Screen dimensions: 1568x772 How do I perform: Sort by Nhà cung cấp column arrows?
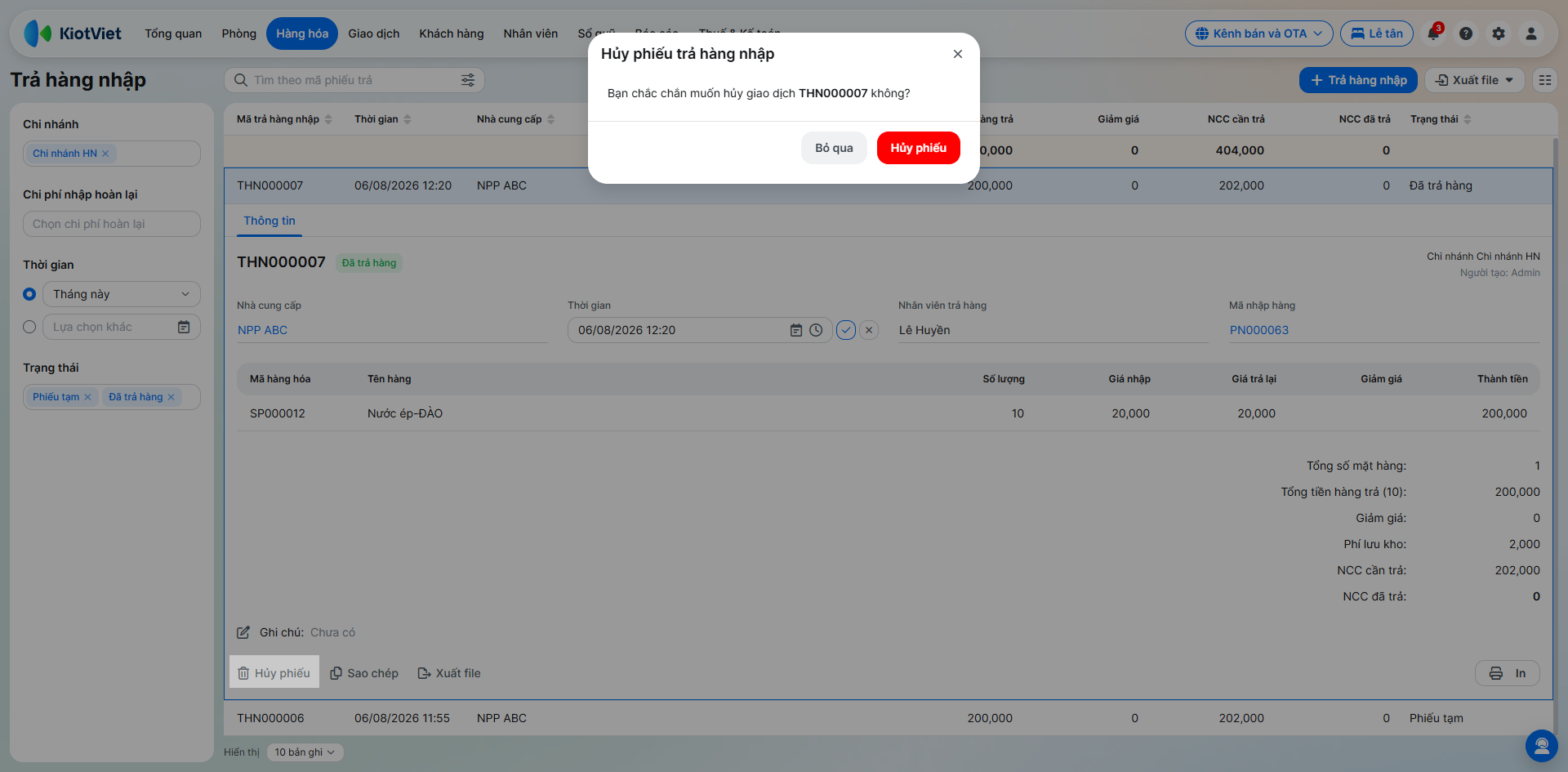click(551, 119)
